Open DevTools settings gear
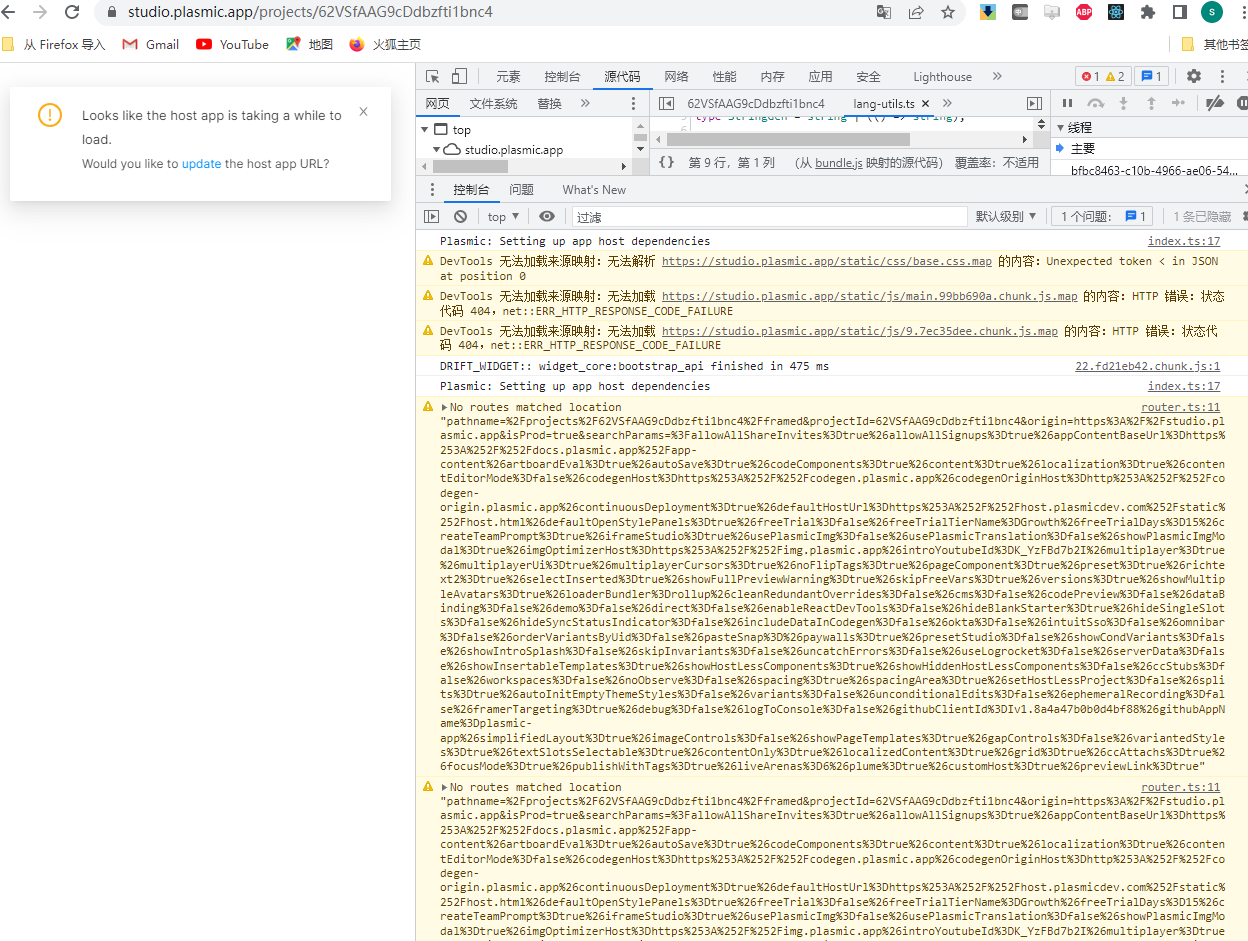1248x941 pixels. coord(1193,77)
